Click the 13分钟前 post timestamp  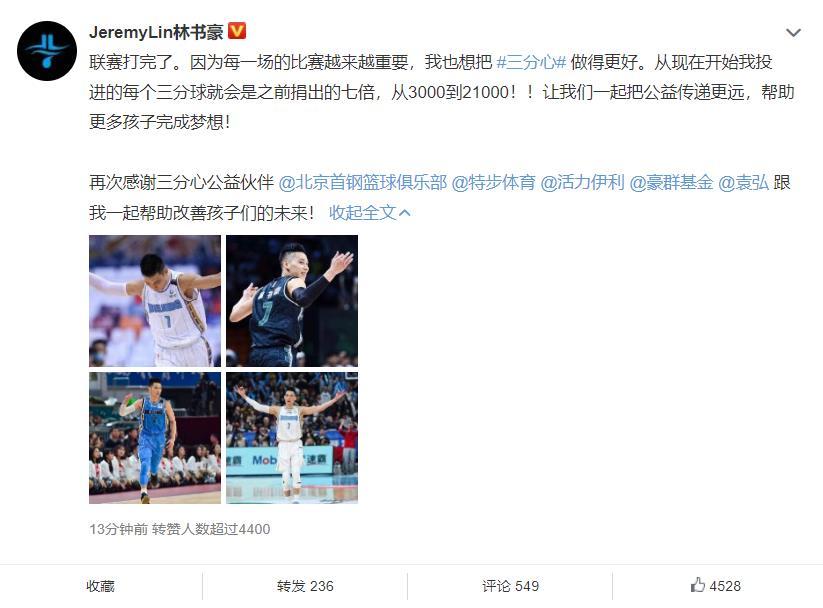[x=118, y=529]
